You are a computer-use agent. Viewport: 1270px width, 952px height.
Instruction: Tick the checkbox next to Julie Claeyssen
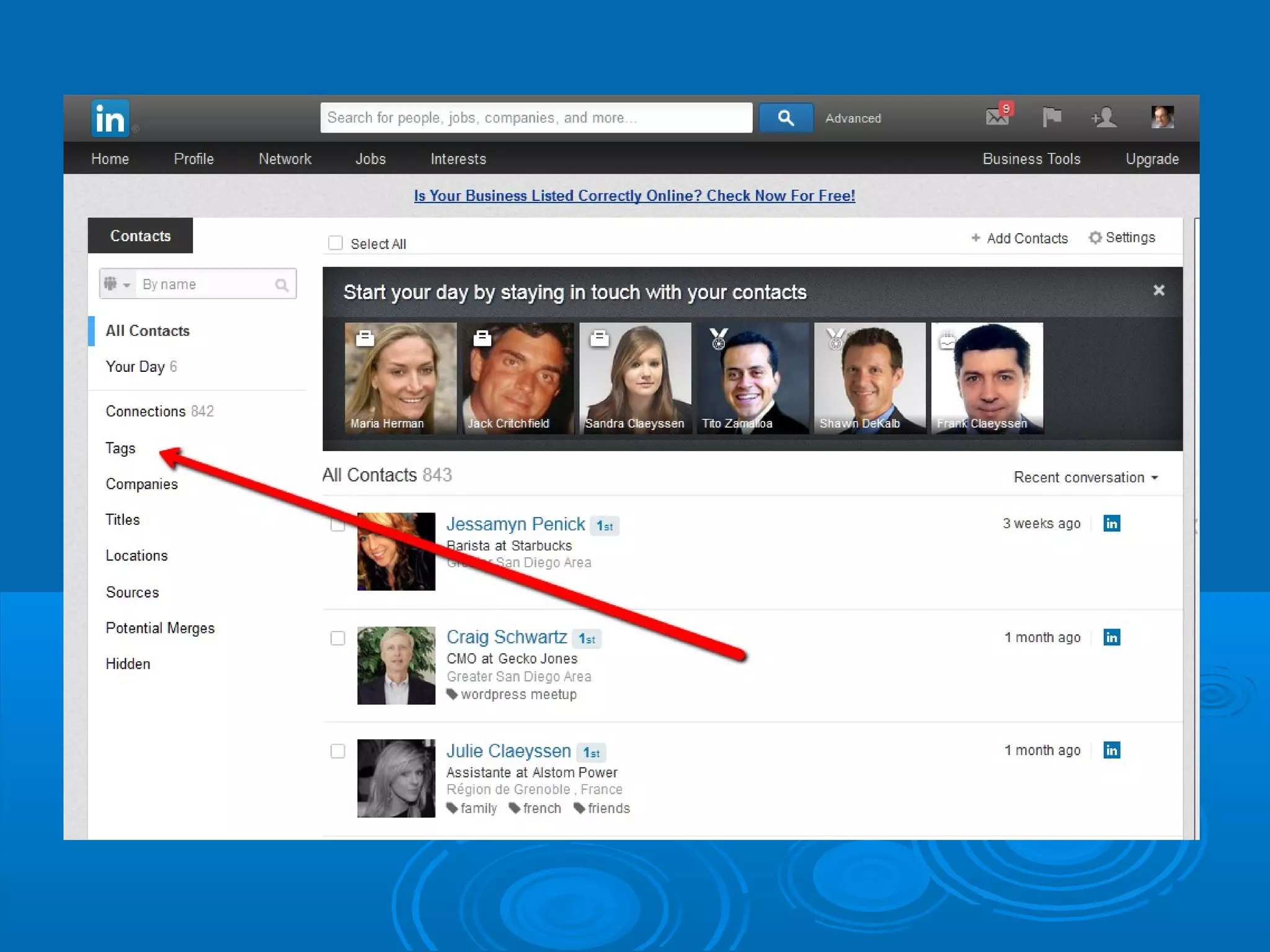tap(337, 751)
